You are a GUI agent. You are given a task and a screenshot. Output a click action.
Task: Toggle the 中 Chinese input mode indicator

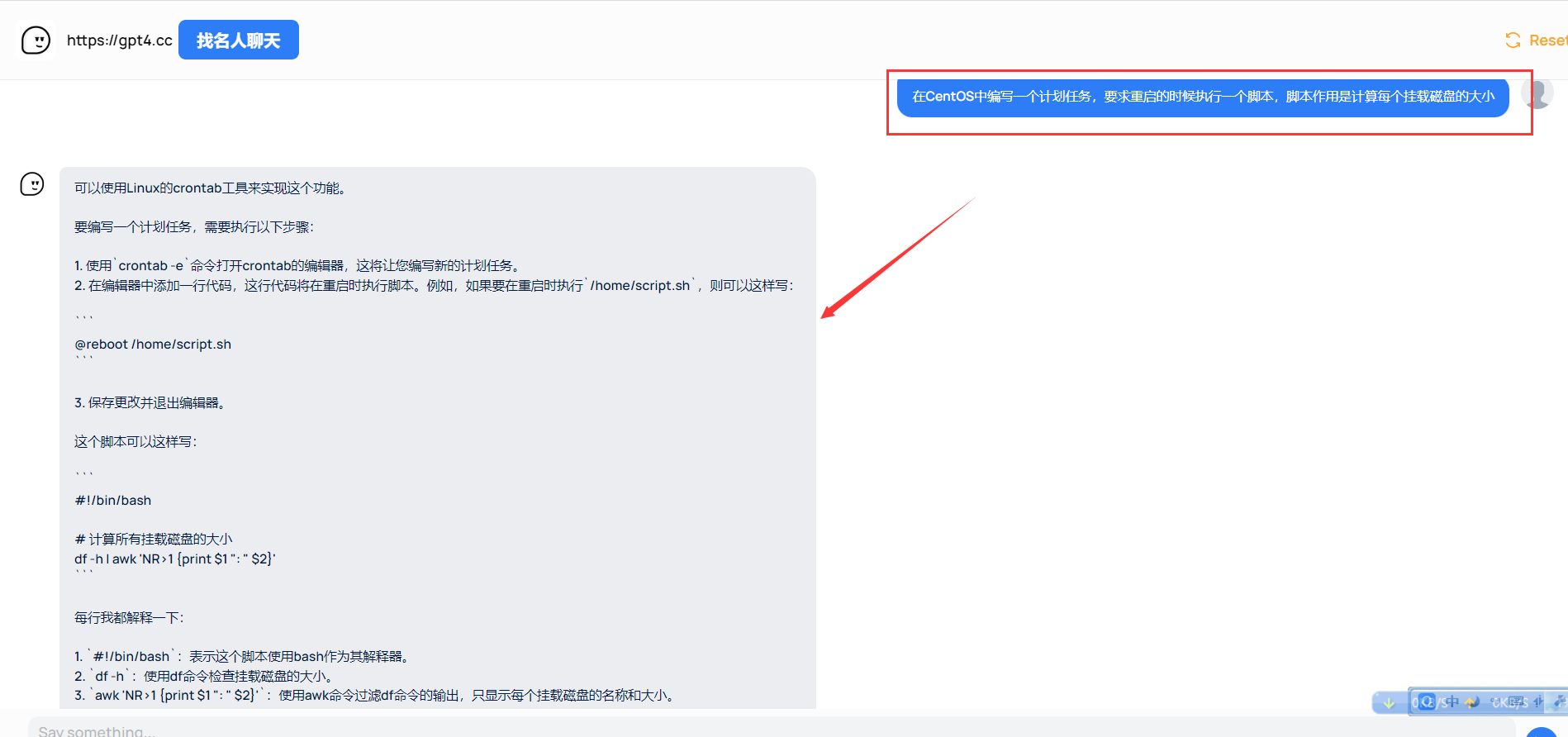pos(1452,702)
